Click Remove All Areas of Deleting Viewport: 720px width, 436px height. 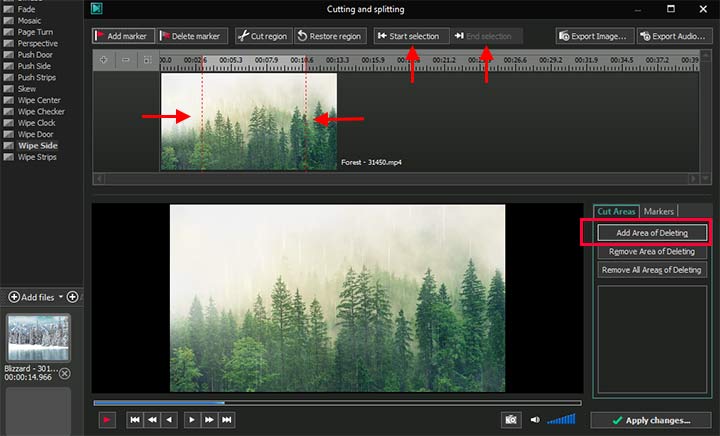pos(652,270)
